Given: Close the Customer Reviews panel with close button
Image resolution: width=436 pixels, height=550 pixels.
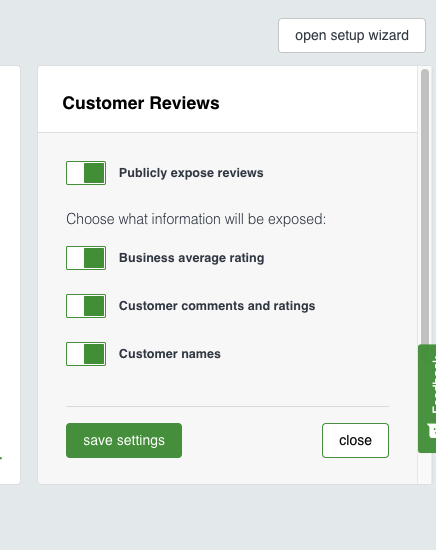Looking at the screenshot, I should (355, 440).
